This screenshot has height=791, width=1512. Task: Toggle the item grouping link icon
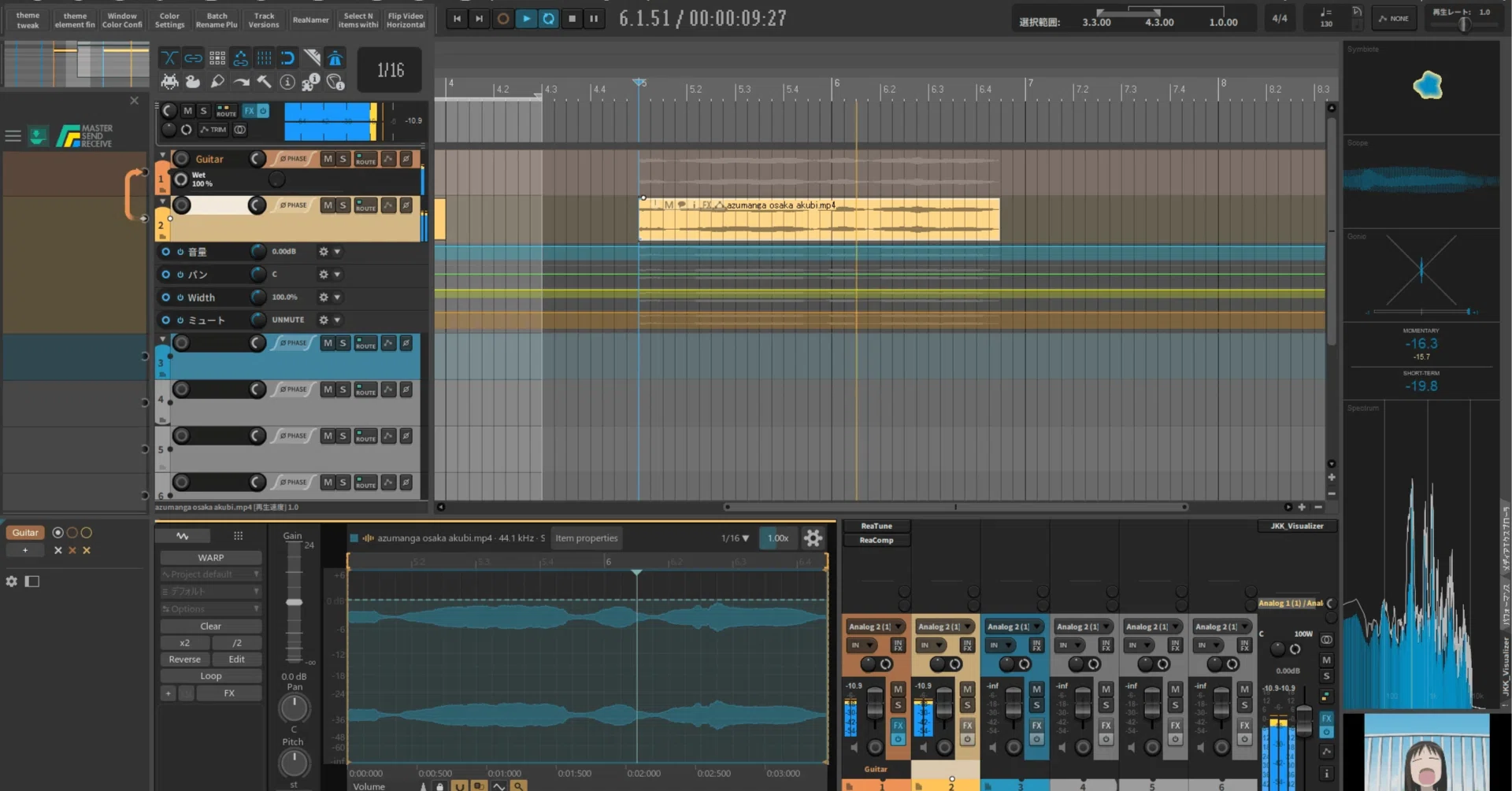point(193,58)
